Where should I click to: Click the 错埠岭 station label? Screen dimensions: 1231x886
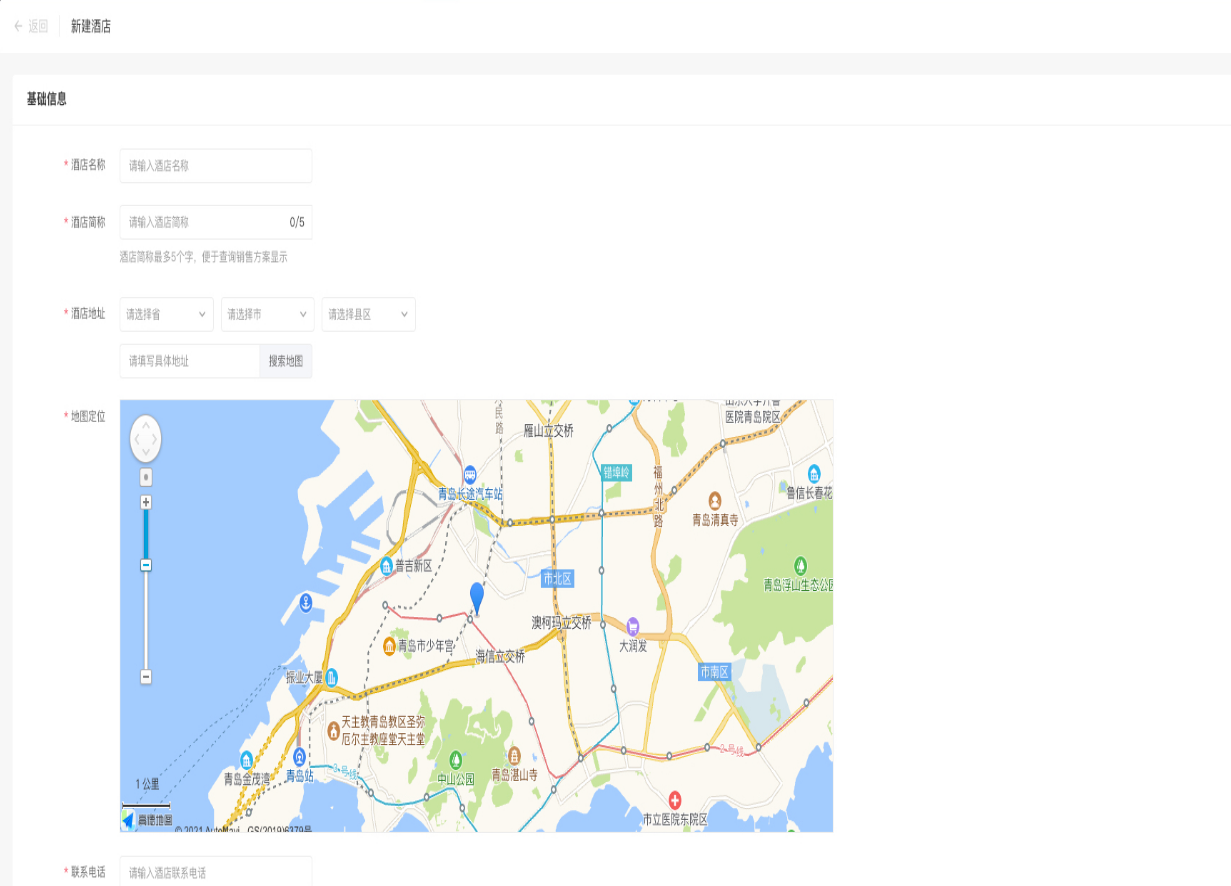click(617, 472)
